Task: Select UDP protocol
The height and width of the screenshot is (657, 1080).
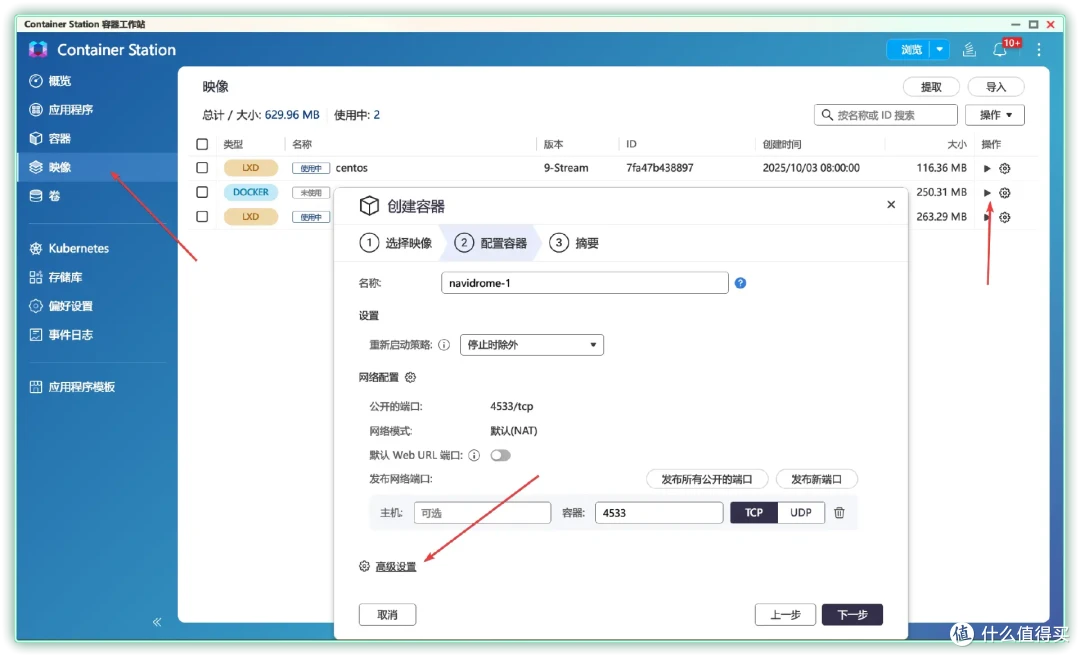Action: click(x=801, y=512)
